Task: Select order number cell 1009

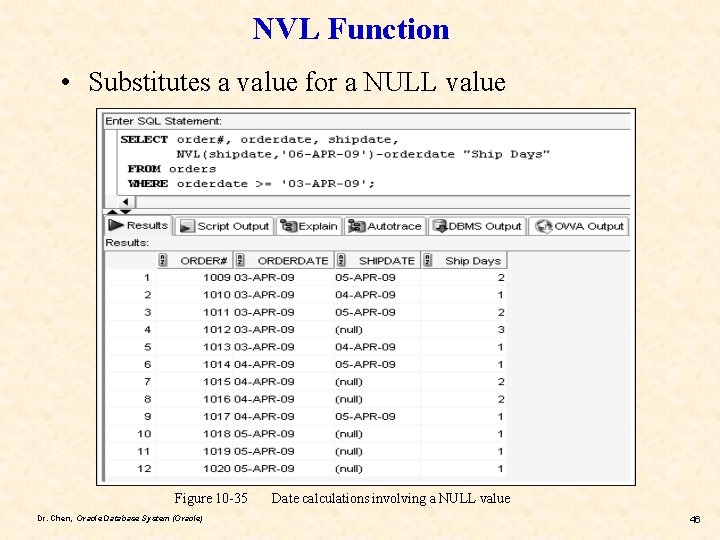Action: tap(216, 277)
